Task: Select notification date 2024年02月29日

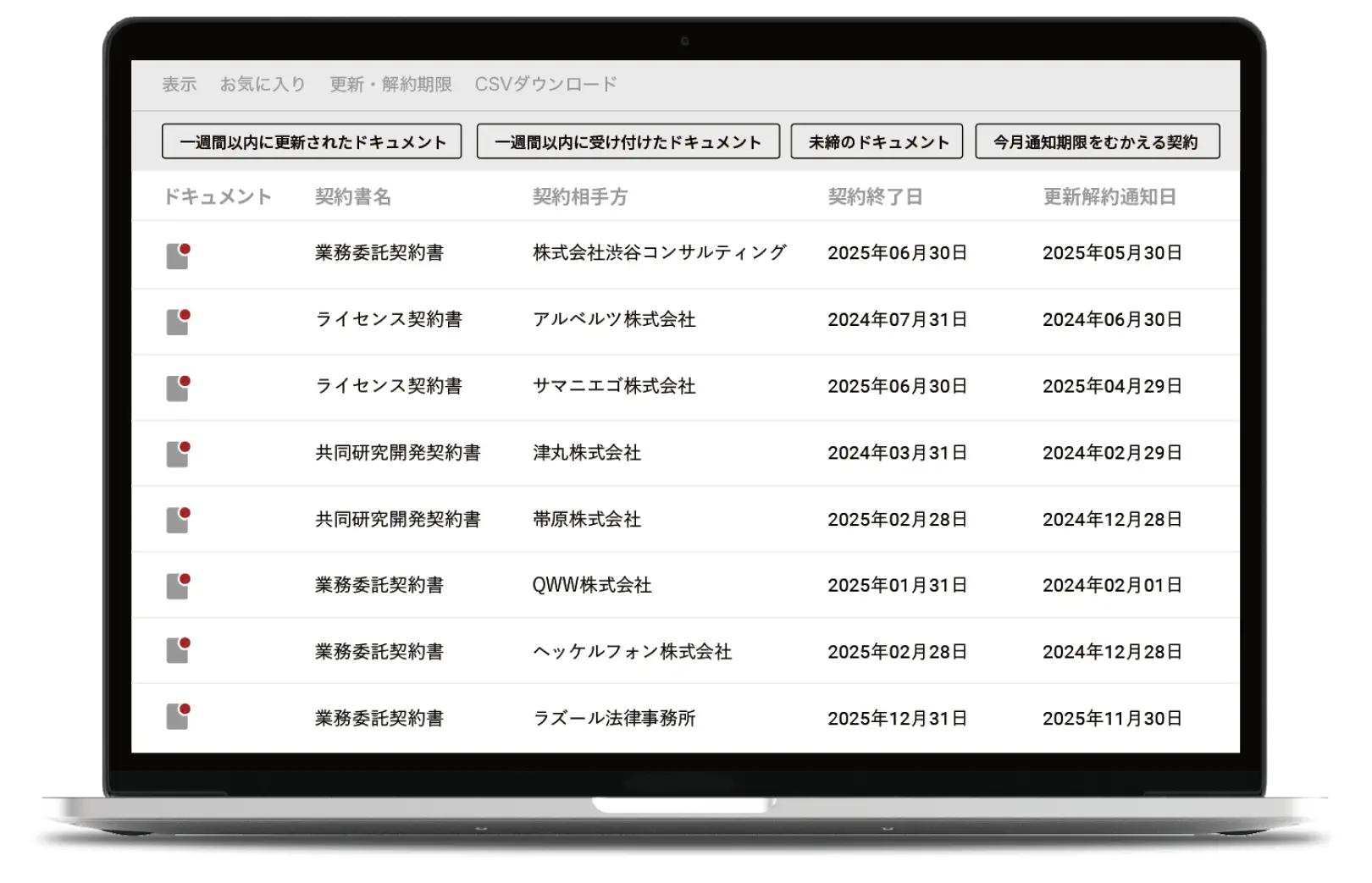Action: pyautogui.click(x=1112, y=453)
